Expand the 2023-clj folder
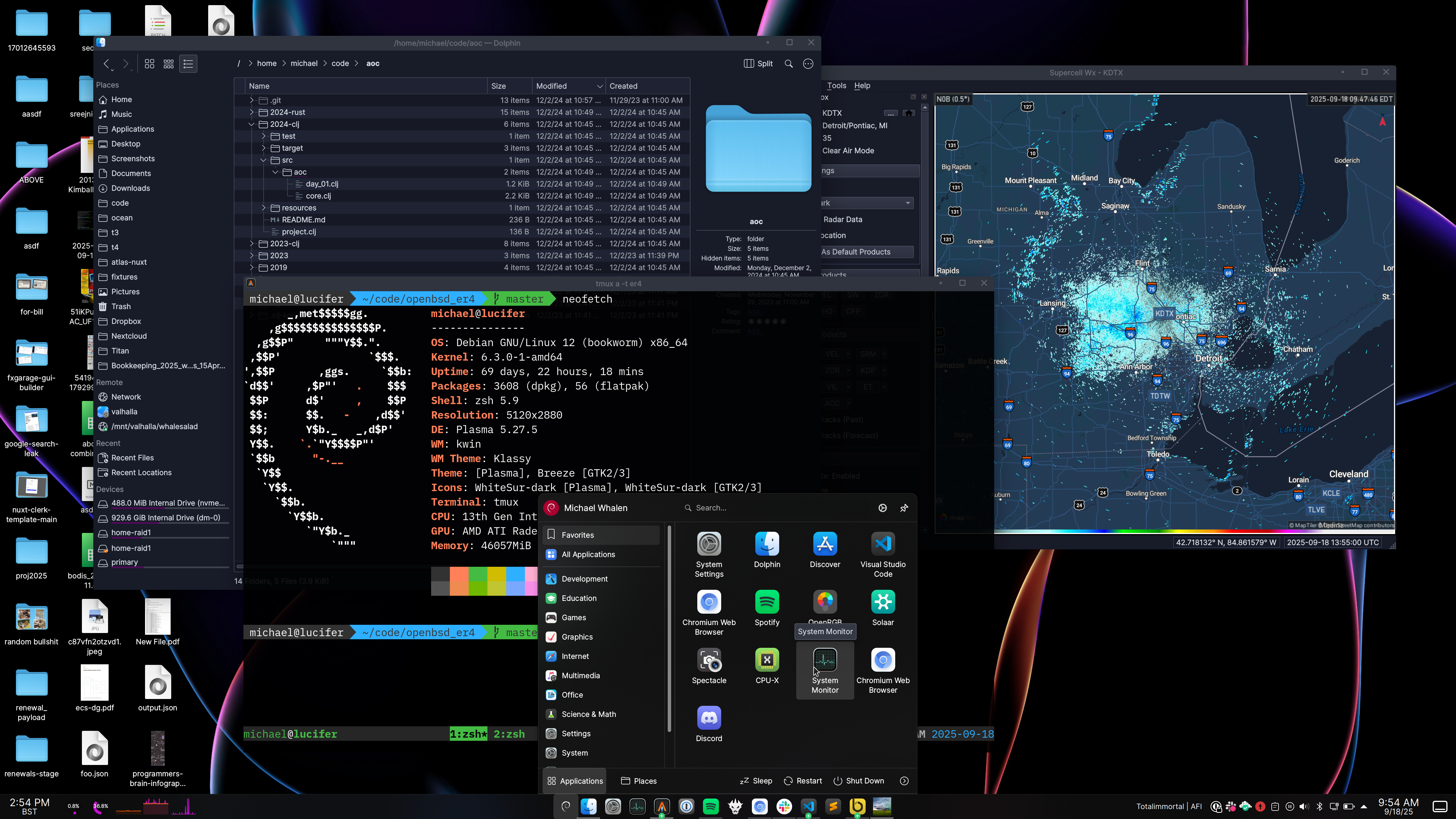 pos(251,244)
